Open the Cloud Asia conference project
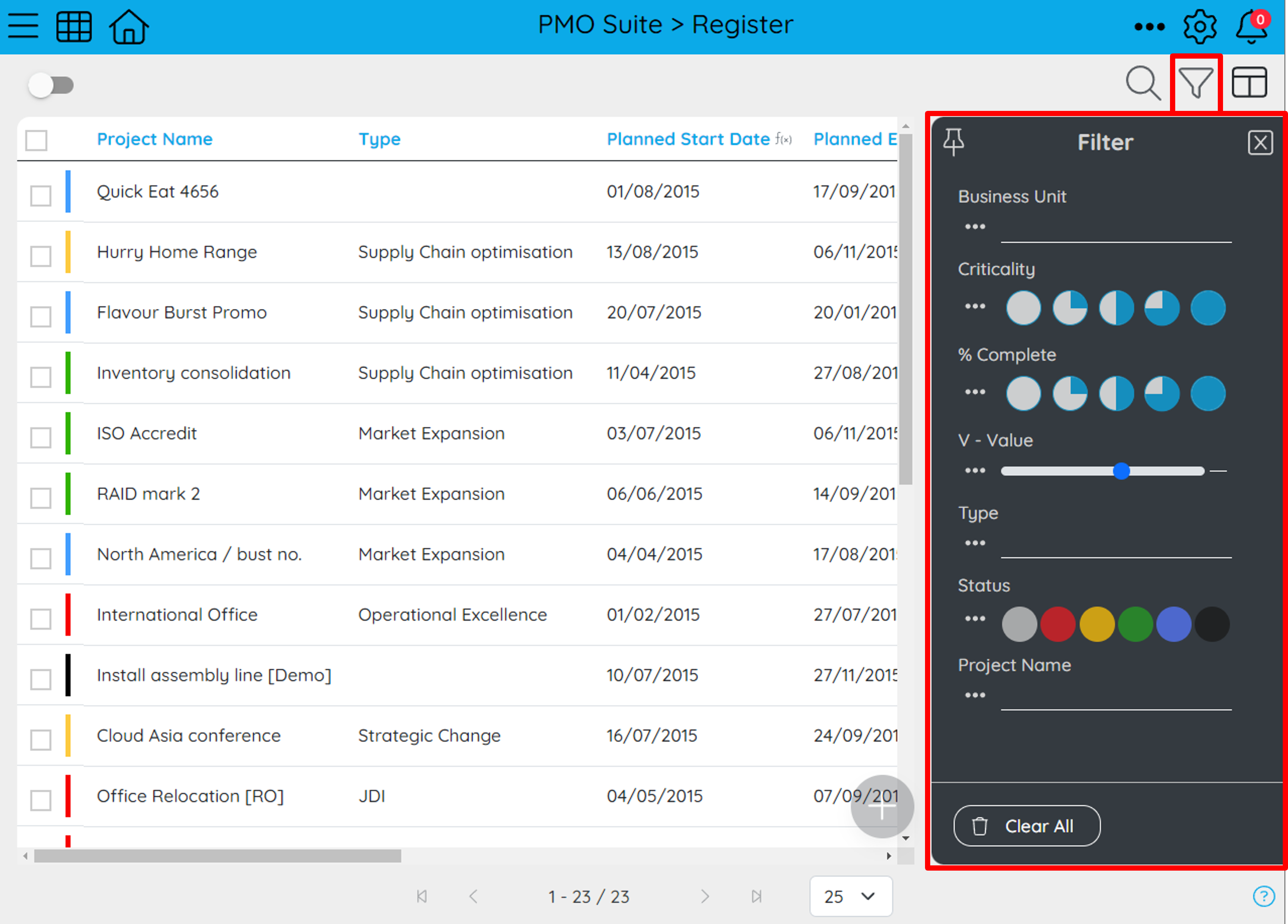This screenshot has height=924, width=1288. [189, 735]
